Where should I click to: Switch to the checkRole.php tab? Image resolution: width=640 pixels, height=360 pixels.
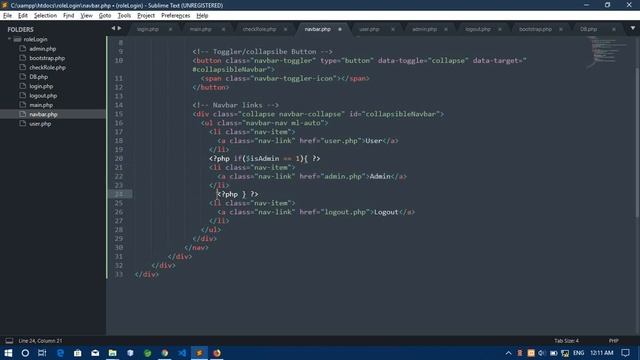[259, 29]
